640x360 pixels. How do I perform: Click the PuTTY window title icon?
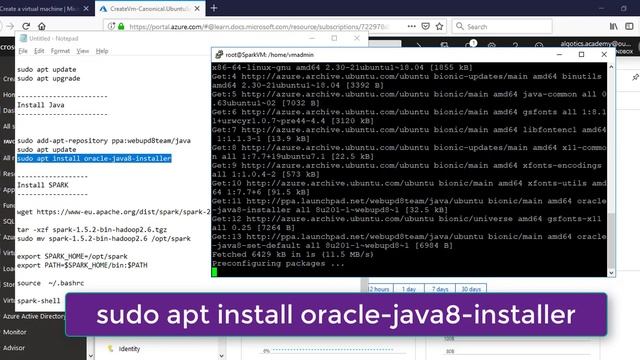point(219,54)
